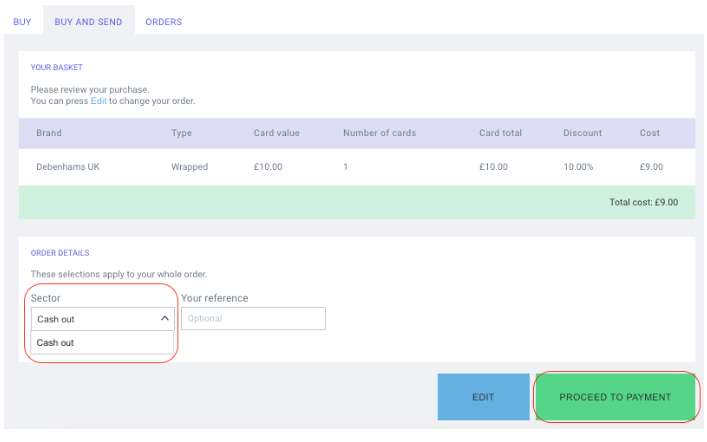Click the ORDER DETAILS section heading
The height and width of the screenshot is (442, 707).
click(x=60, y=253)
